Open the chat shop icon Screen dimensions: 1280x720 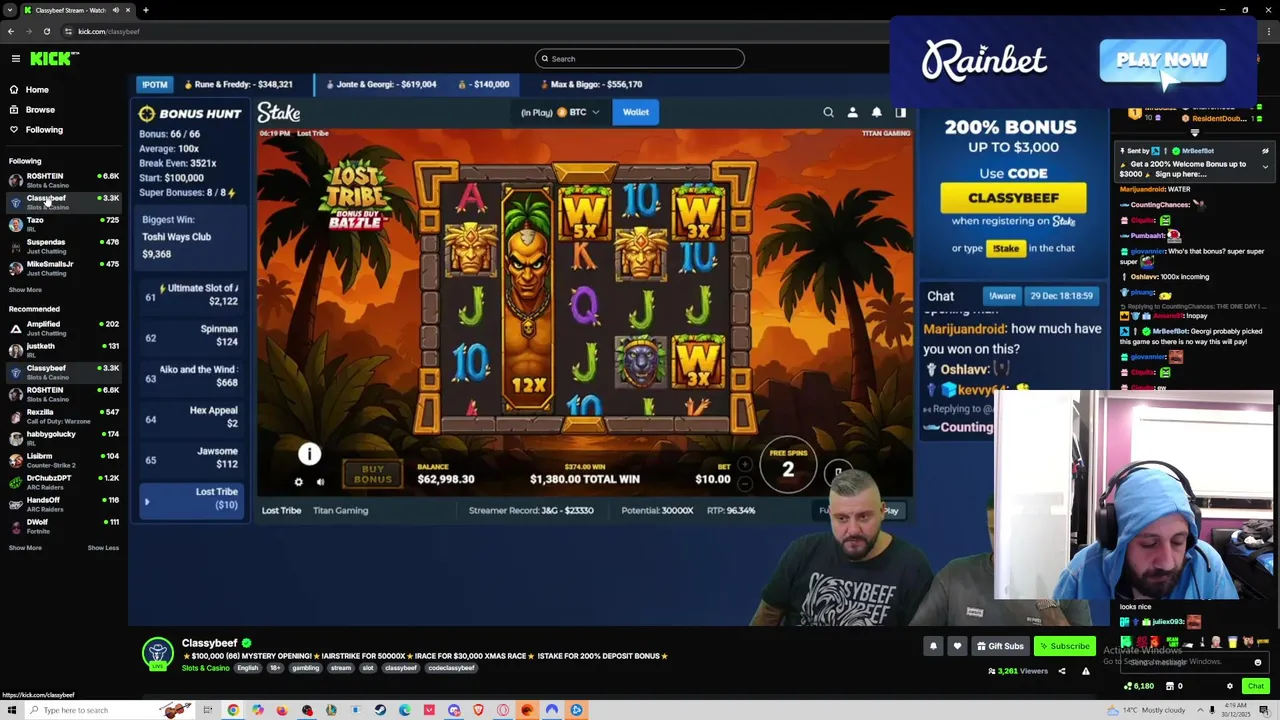(x=1171, y=686)
